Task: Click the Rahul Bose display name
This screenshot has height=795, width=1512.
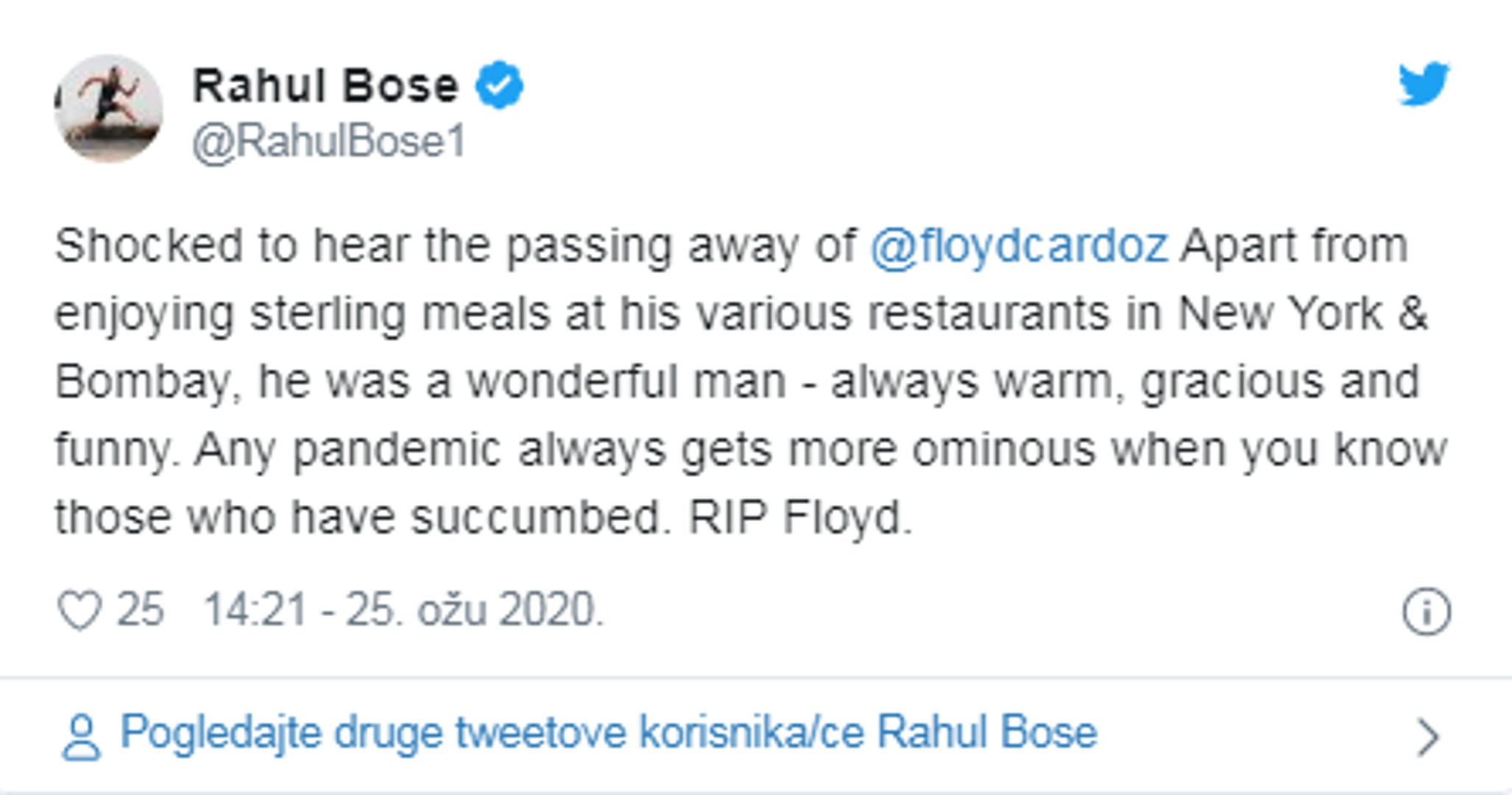Action: click(325, 85)
